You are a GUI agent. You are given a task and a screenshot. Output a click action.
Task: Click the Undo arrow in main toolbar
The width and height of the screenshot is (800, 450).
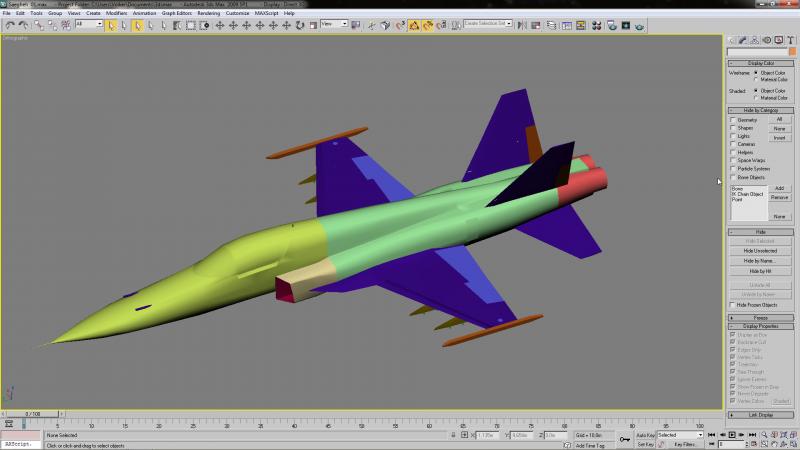(x=10, y=25)
